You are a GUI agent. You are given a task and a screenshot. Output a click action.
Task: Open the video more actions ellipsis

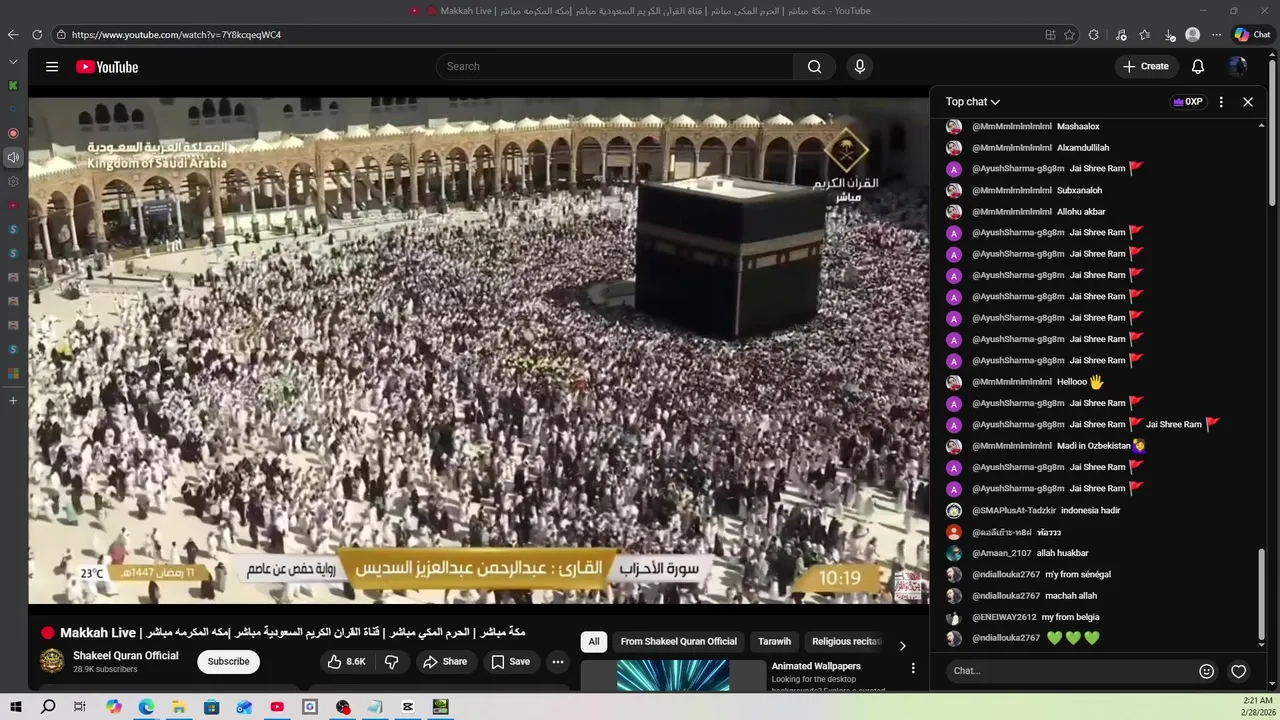pos(558,662)
